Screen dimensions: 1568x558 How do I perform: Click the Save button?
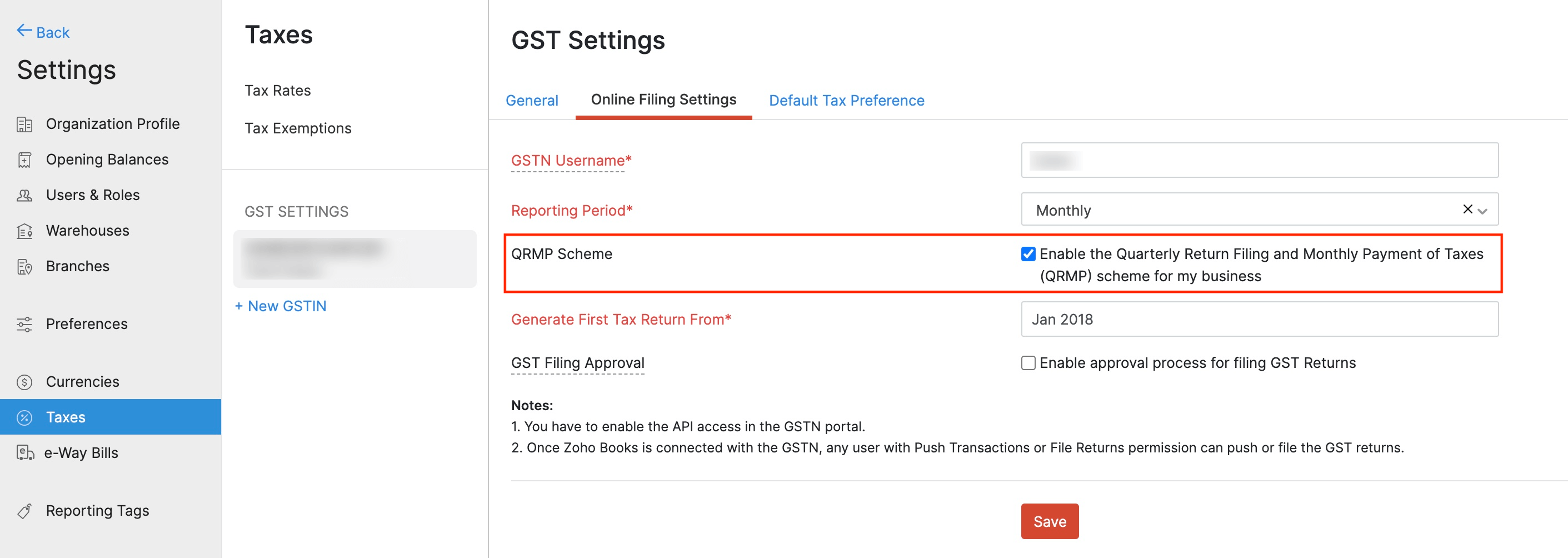point(1050,521)
